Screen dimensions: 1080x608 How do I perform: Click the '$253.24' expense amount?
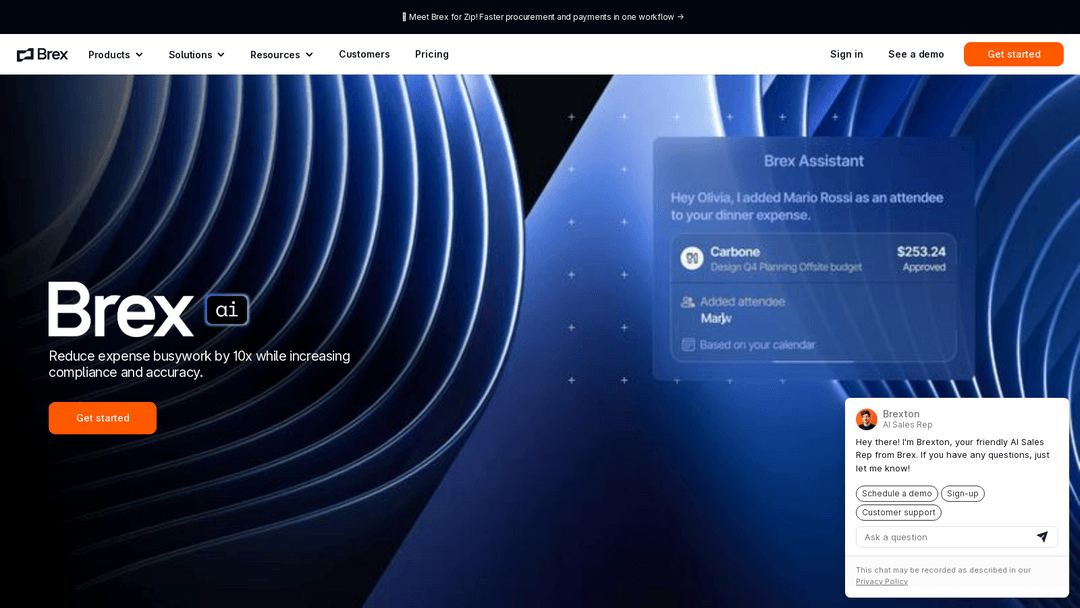coord(921,251)
